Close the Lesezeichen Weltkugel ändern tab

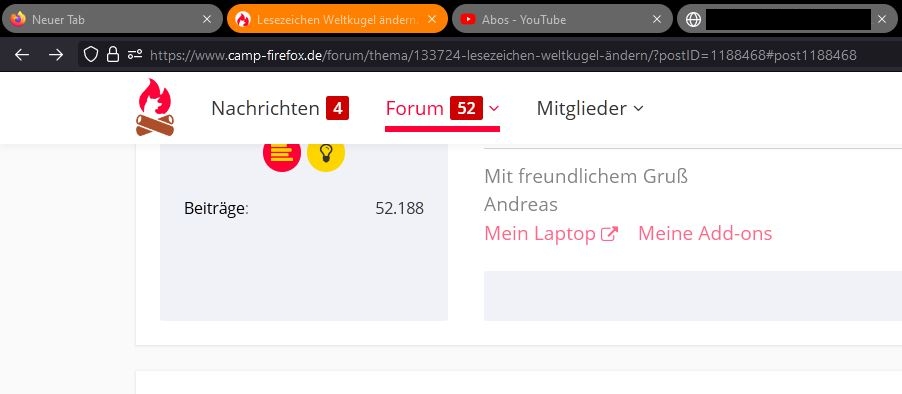(x=432, y=19)
